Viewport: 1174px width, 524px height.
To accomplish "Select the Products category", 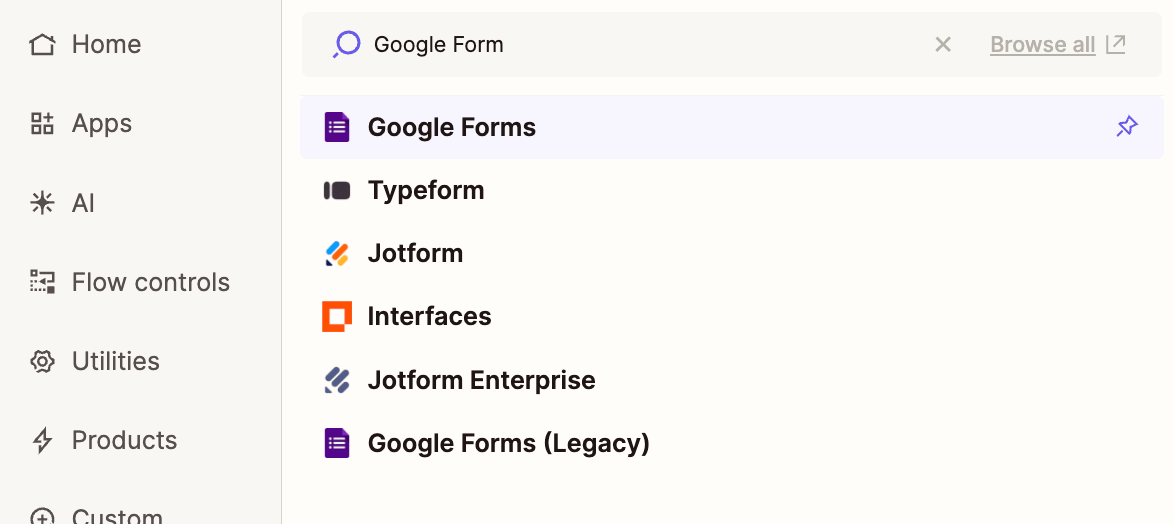I will 124,440.
